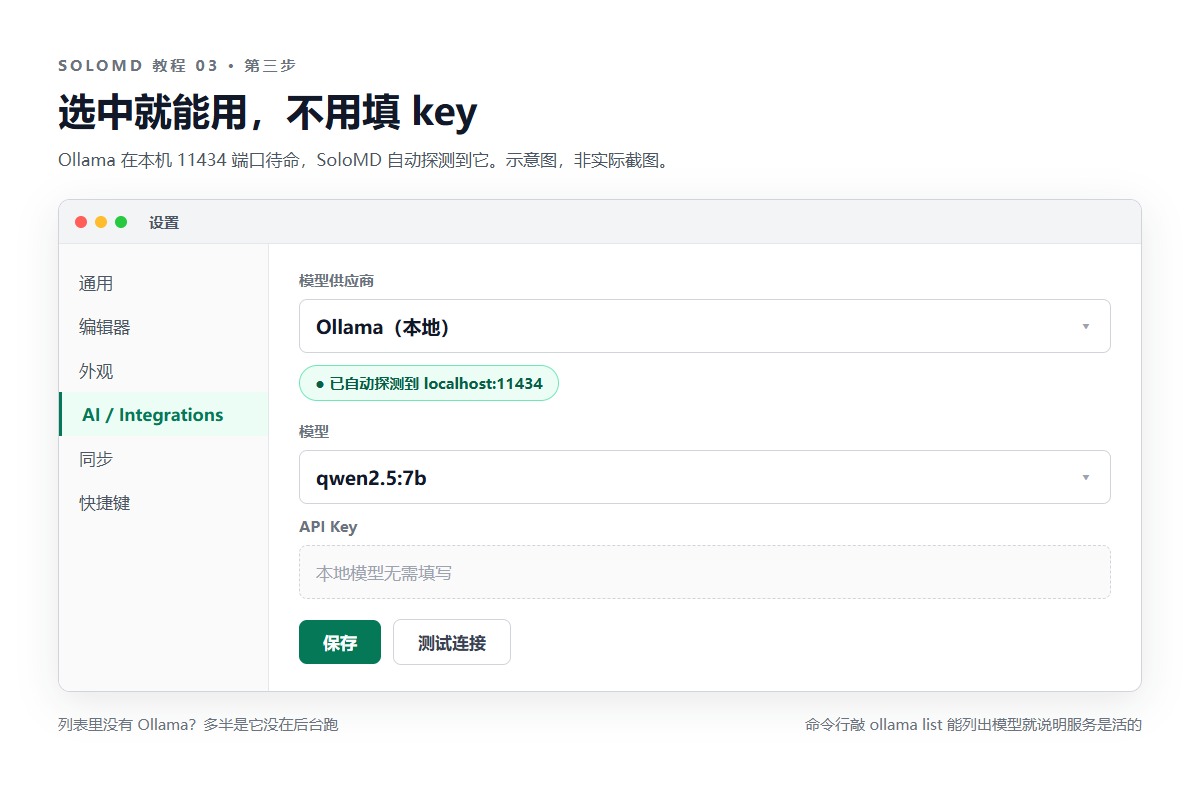Open 快捷键 settings section
The image size is (1200, 788).
pyautogui.click(x=163, y=503)
